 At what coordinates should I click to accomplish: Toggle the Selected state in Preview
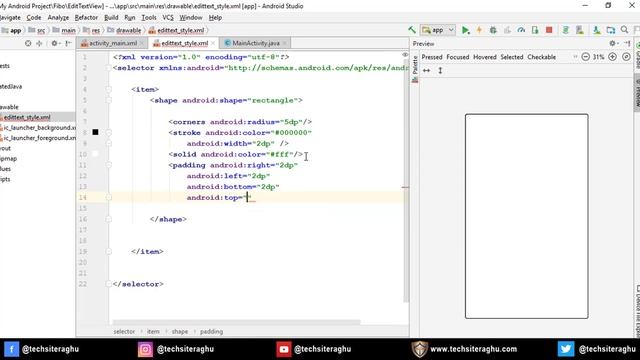tap(512, 57)
